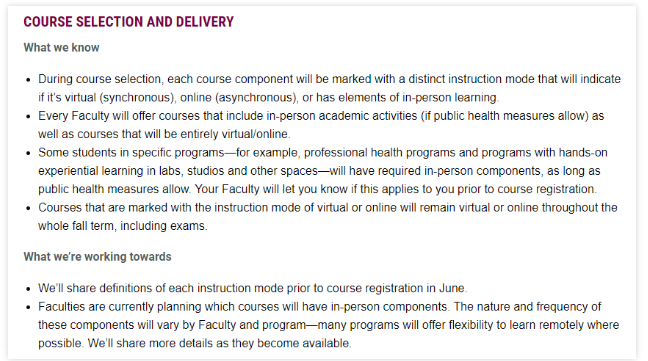Click bullet starting 'Courses that are marked'
This screenshot has height=361, width=648.
click(328, 216)
